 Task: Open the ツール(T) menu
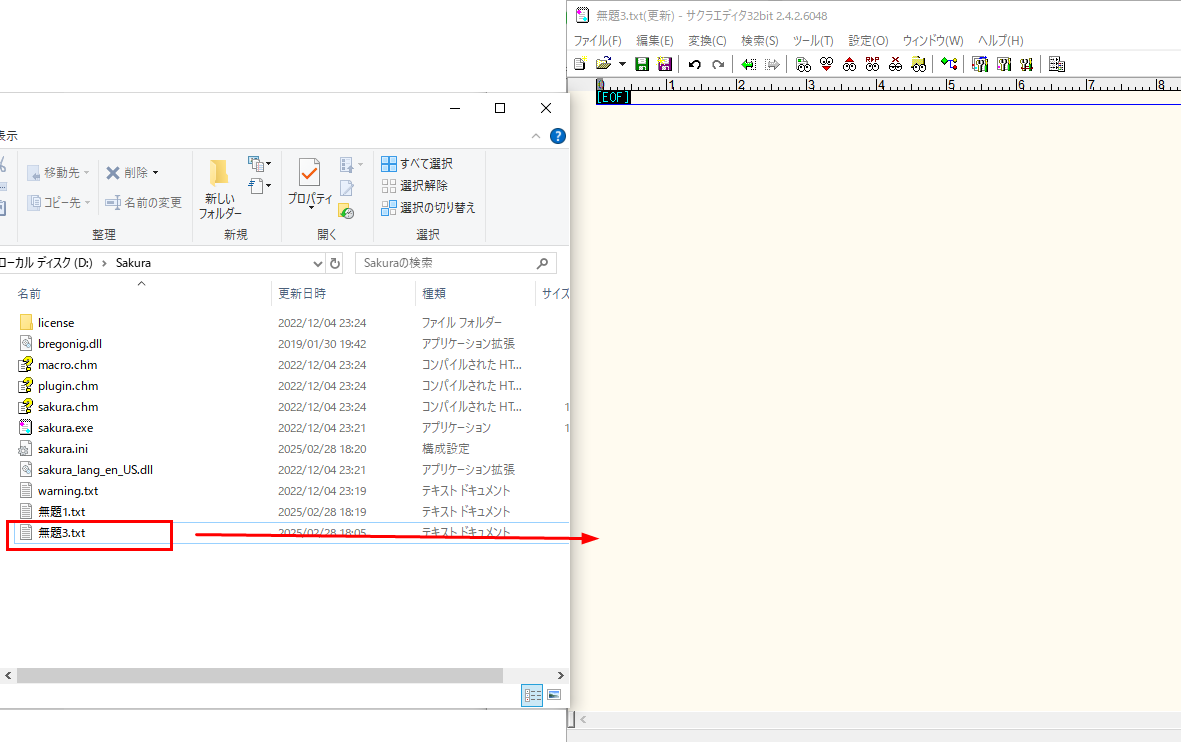tap(813, 41)
